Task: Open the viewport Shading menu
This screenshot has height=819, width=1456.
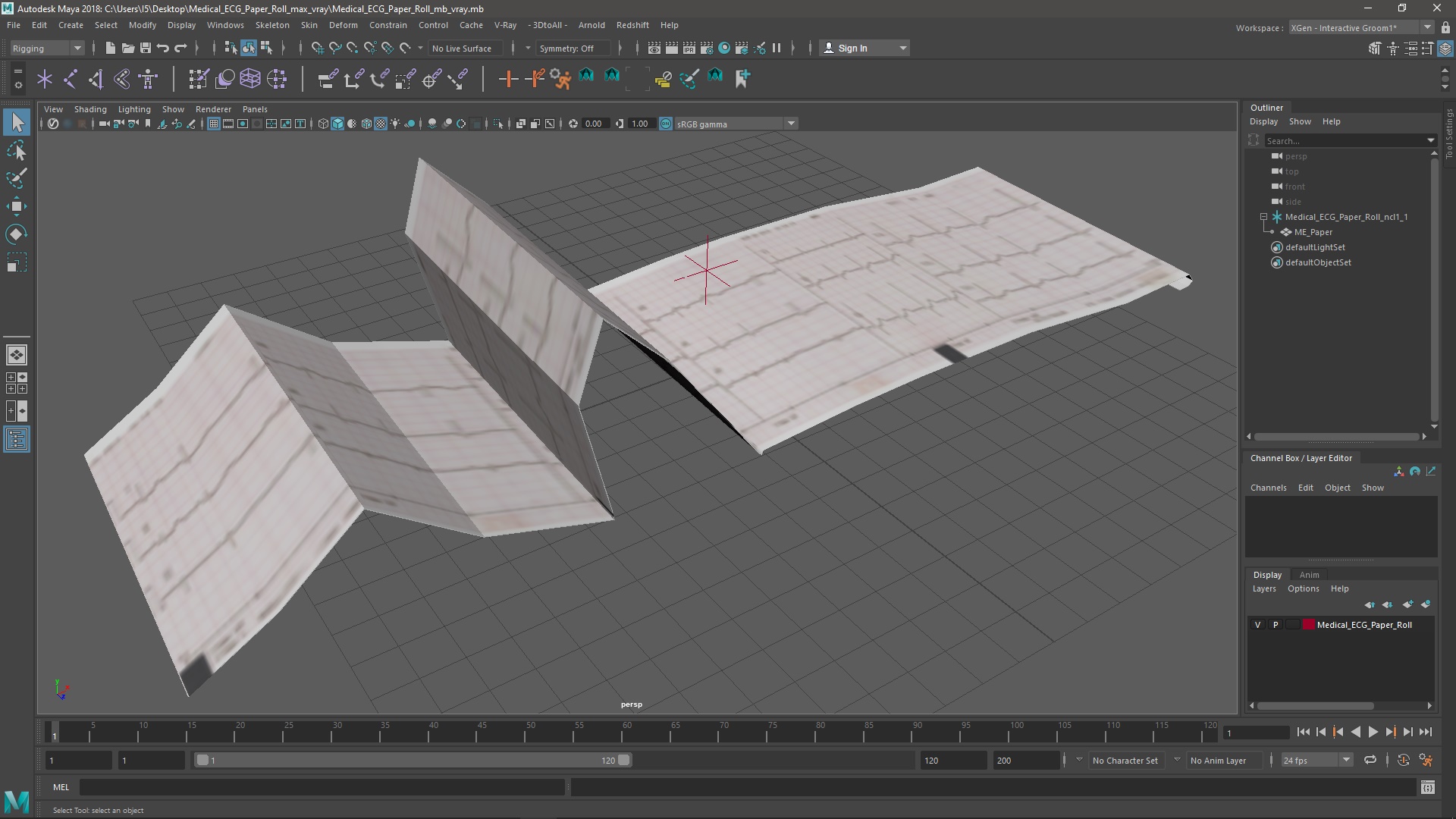Action: click(x=90, y=109)
